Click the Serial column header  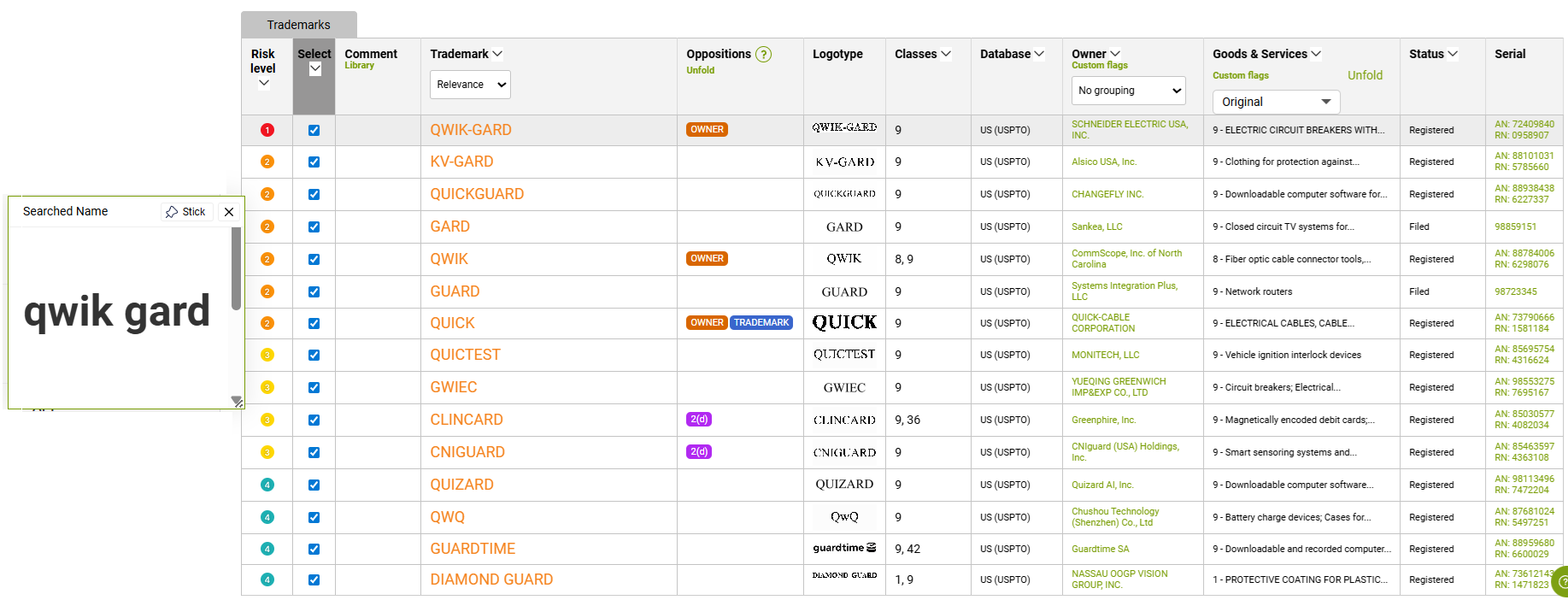coord(1509,54)
